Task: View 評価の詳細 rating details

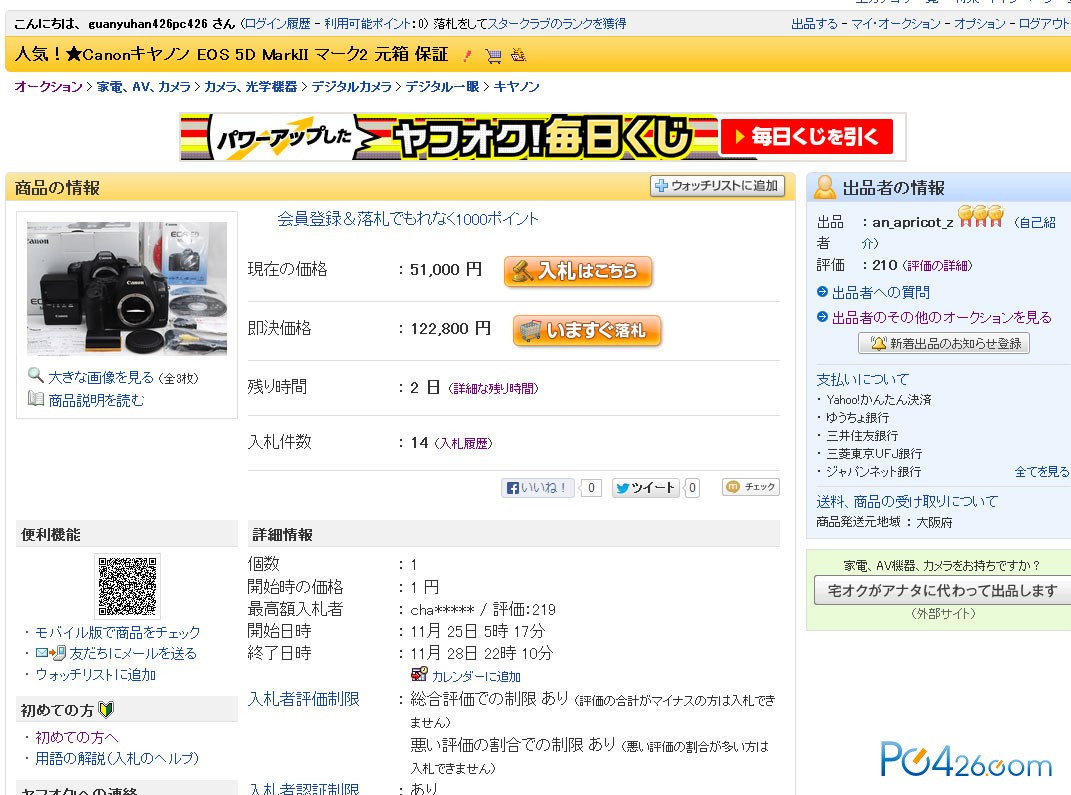Action: click(937, 266)
